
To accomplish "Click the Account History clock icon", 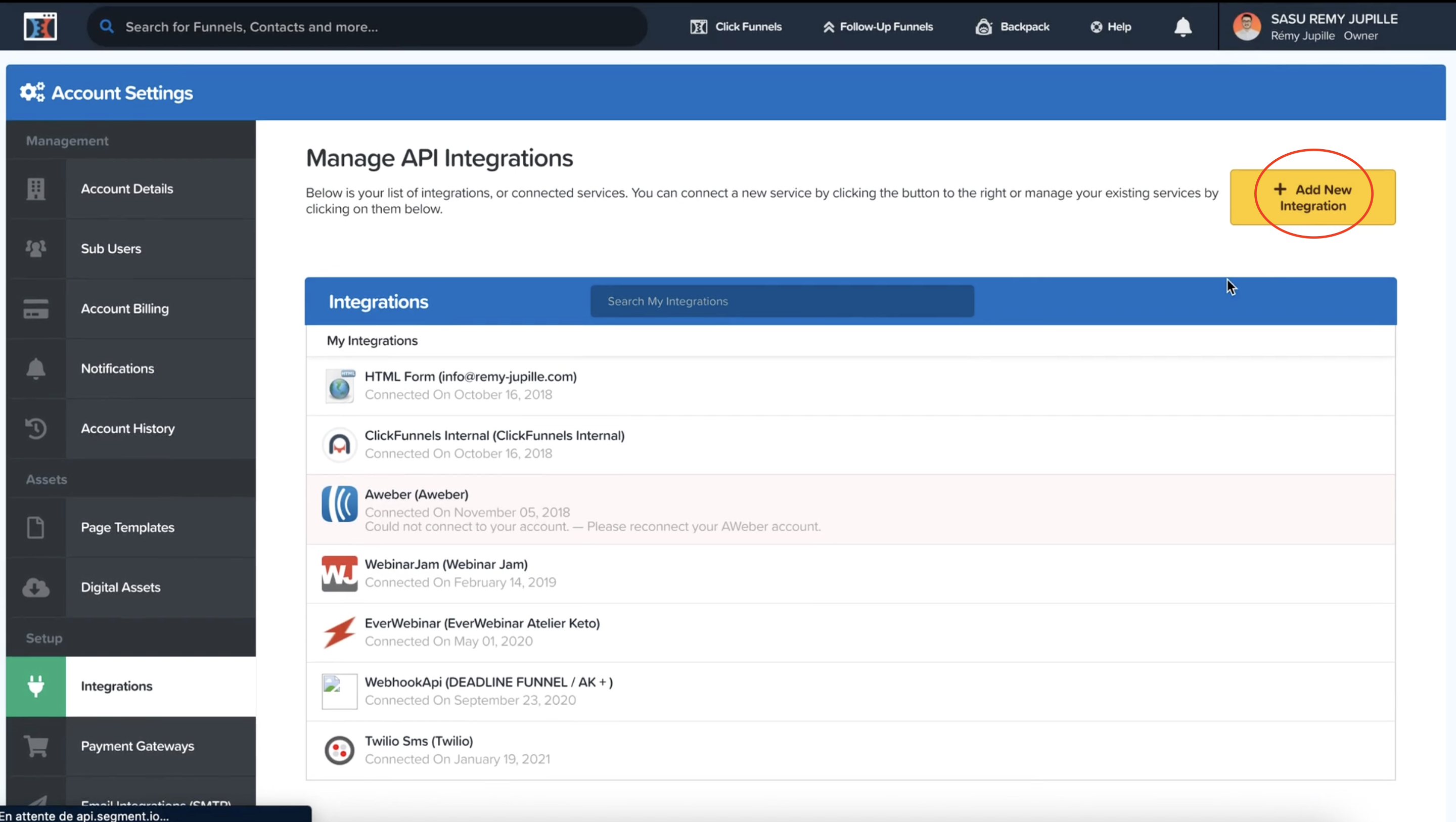I will click(35, 429).
